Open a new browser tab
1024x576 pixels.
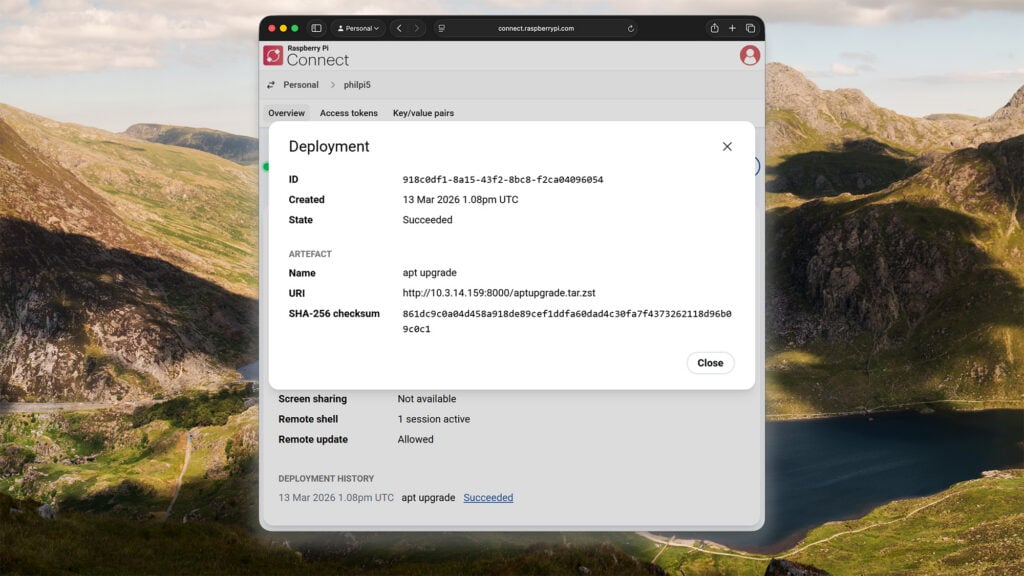click(732, 29)
